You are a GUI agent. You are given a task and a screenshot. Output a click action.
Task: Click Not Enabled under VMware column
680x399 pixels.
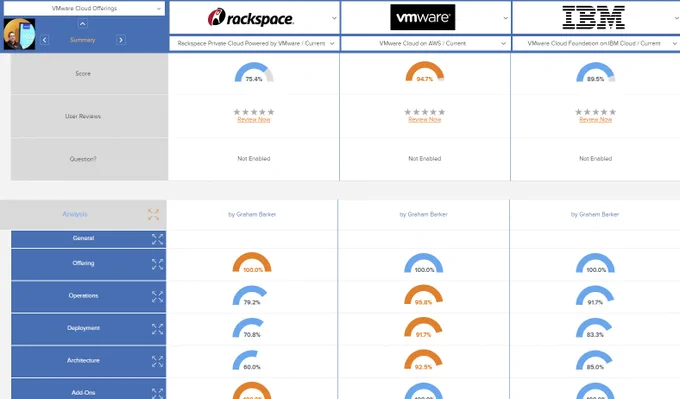425,159
